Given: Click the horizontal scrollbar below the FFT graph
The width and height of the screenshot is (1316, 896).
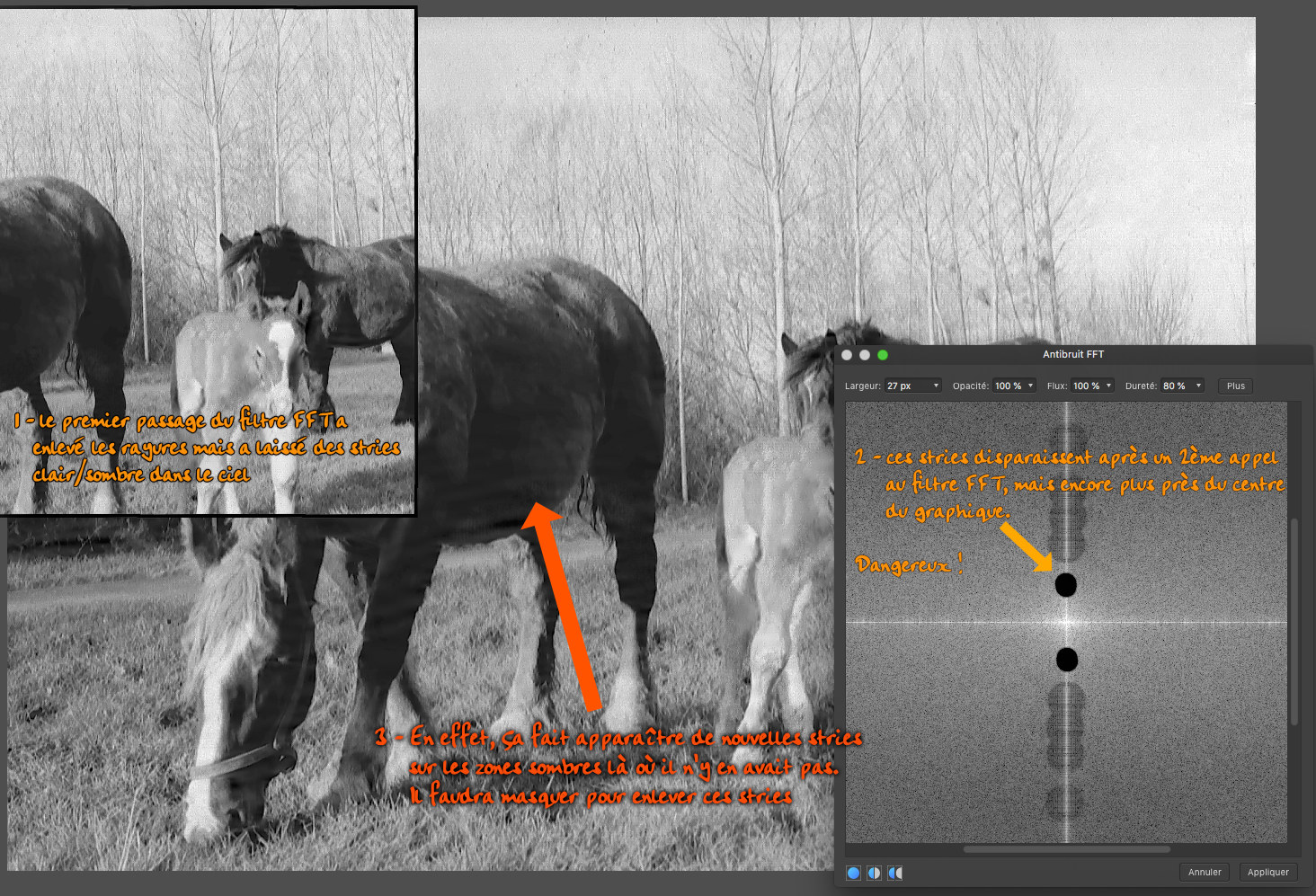Looking at the screenshot, I should pos(1067,848).
